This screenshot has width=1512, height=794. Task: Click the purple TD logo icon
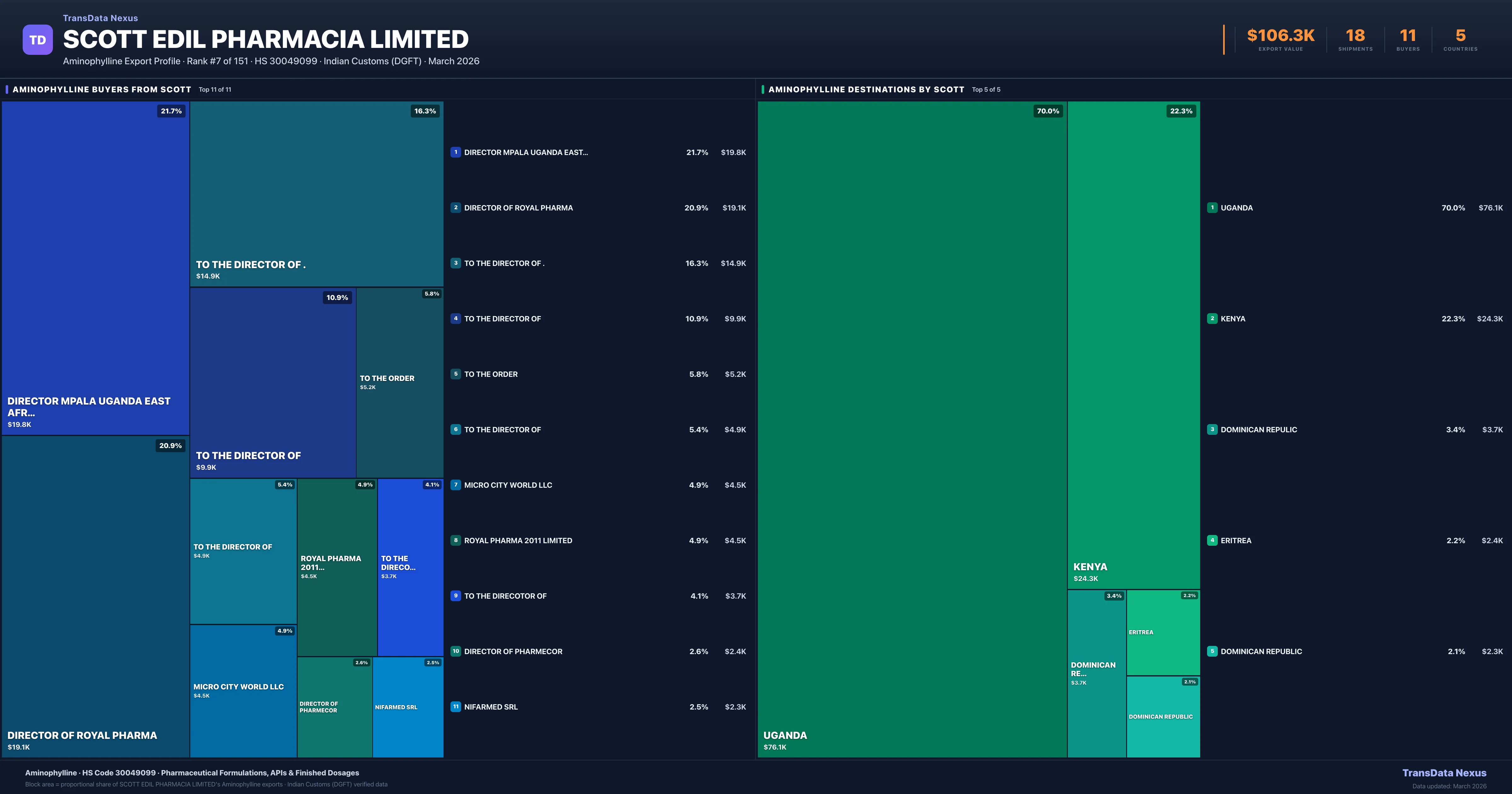(37, 40)
